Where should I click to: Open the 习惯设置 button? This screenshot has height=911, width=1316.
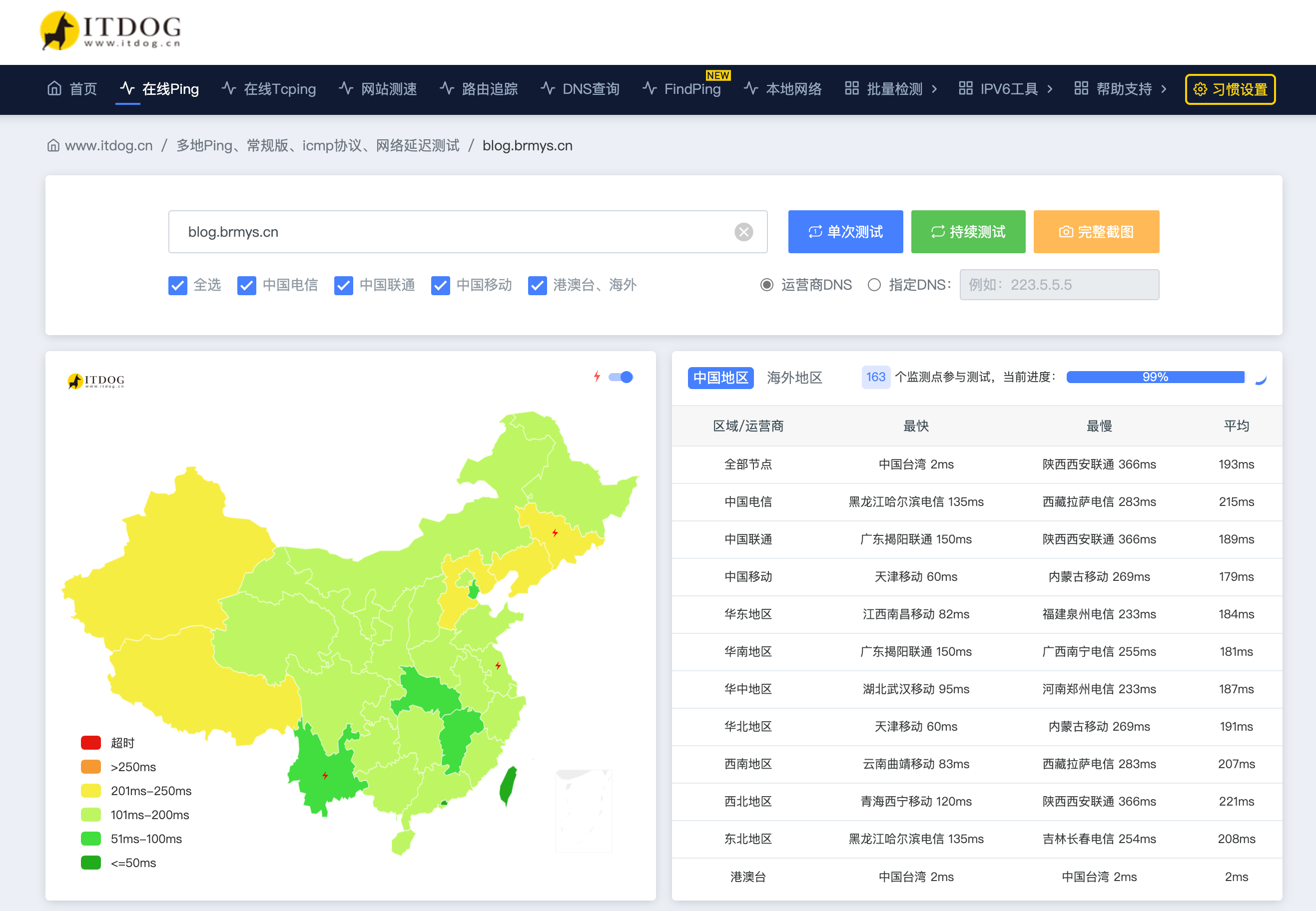tap(1231, 89)
